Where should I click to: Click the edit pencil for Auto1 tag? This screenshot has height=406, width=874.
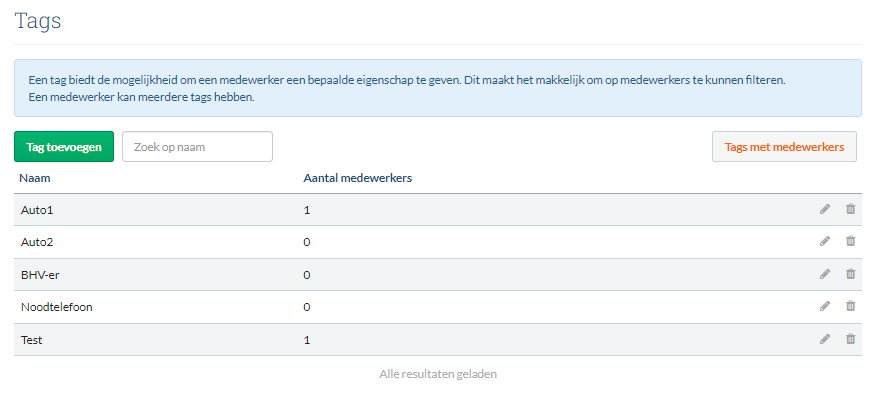(825, 209)
